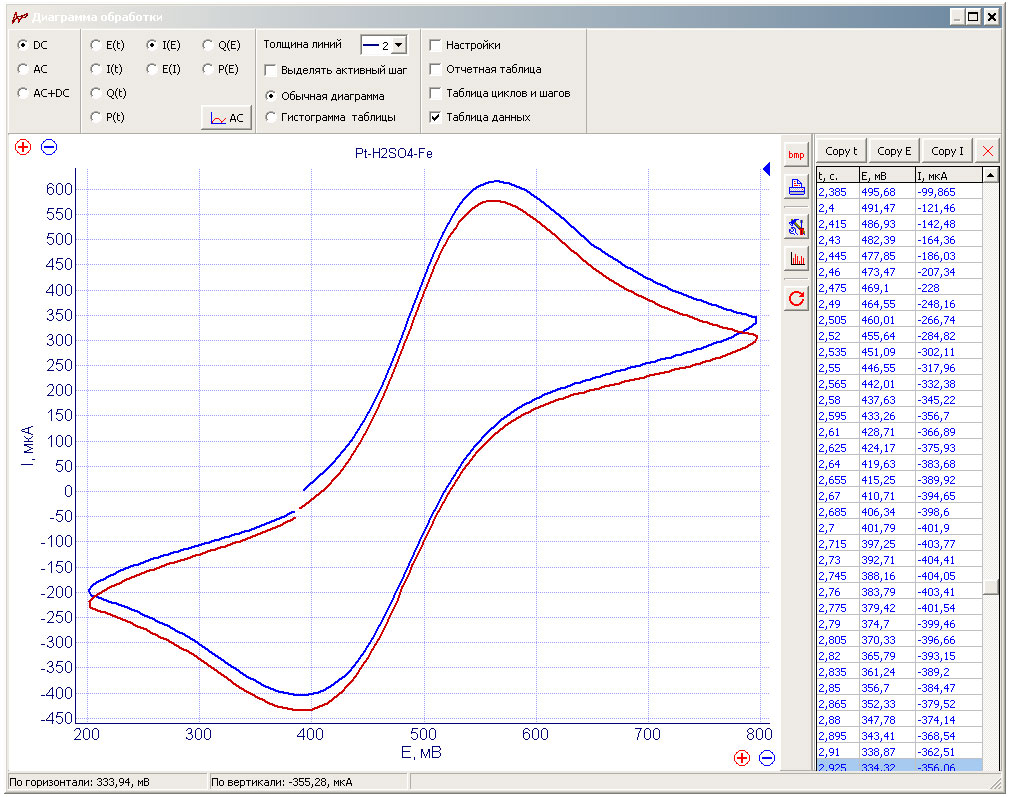1012x797 pixels.
Task: Zoom out horizontal axis with bottom minus icon
Action: [767, 758]
